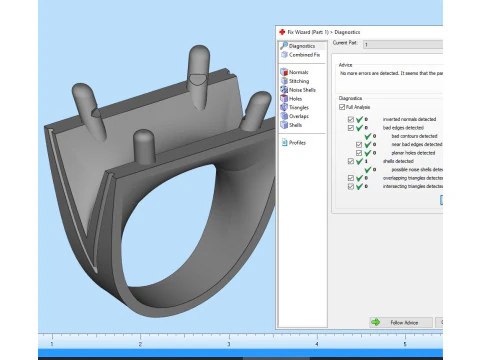Open the Diagnostics page in Fix Wizard
The image size is (480, 360).
pyautogui.click(x=301, y=46)
